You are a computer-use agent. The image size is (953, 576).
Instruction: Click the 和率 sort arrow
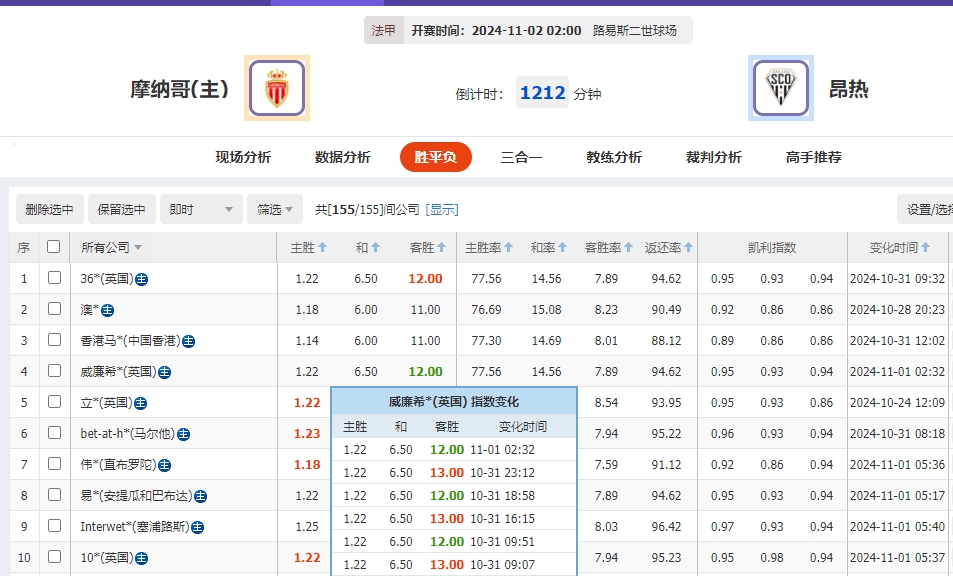tap(562, 247)
